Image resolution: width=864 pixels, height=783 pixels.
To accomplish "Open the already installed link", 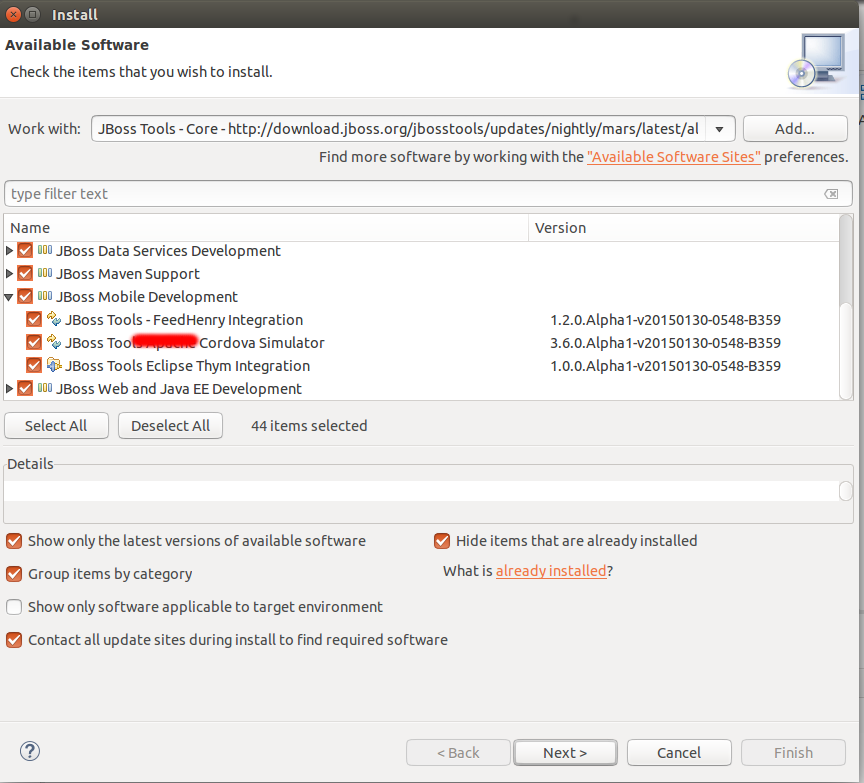I will [x=551, y=571].
